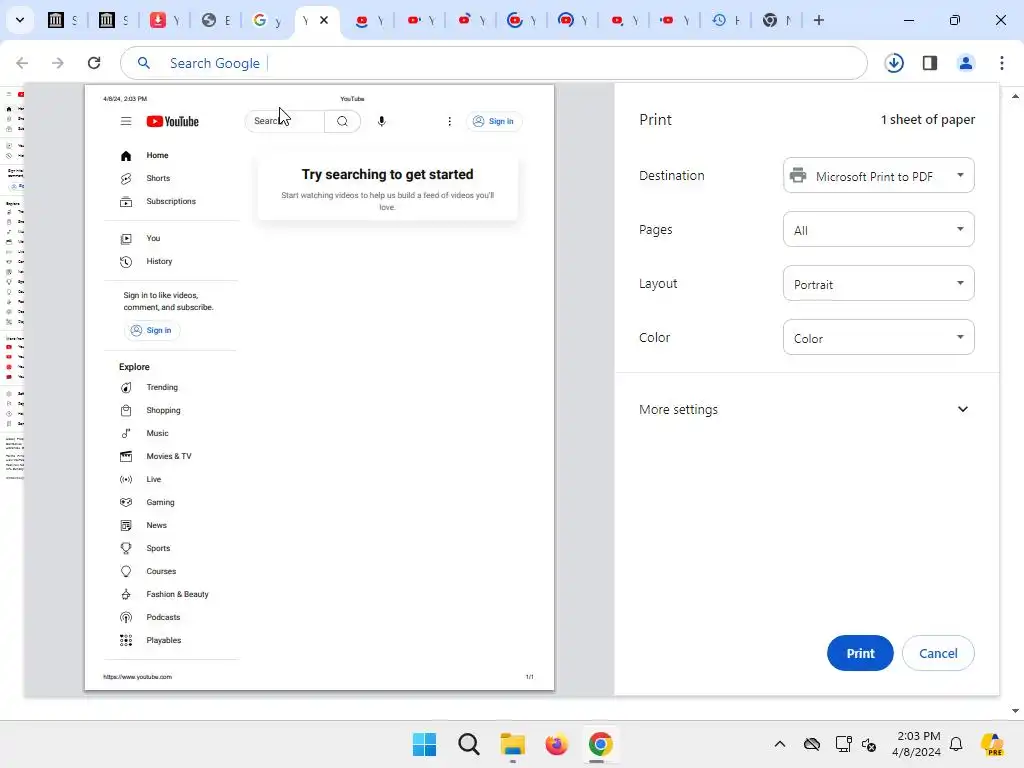Open the tab search chevron
Image resolution: width=1024 pixels, height=768 pixels.
coord(20,20)
